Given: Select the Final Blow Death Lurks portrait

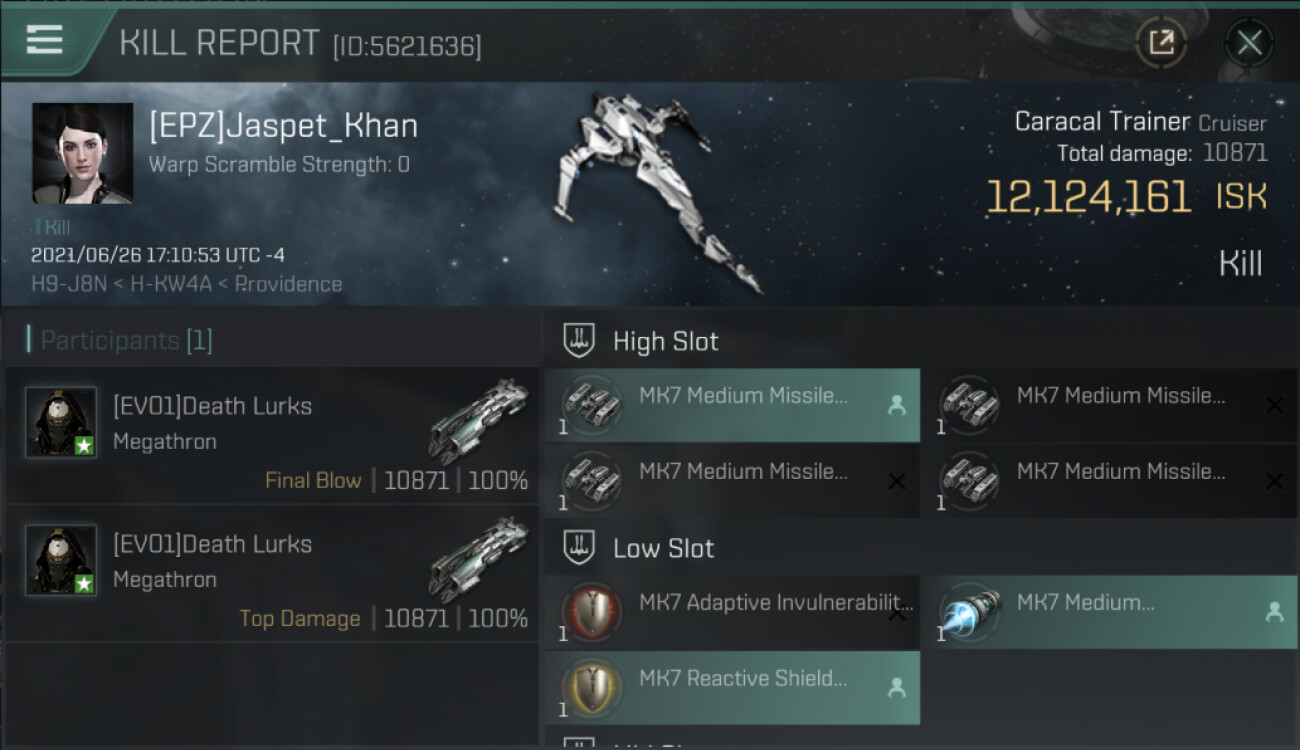Looking at the screenshot, I should (61, 422).
